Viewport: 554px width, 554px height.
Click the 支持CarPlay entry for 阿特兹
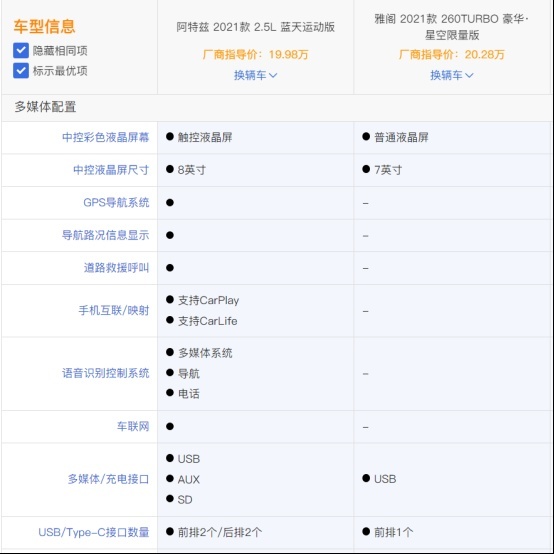pyautogui.click(x=208, y=300)
